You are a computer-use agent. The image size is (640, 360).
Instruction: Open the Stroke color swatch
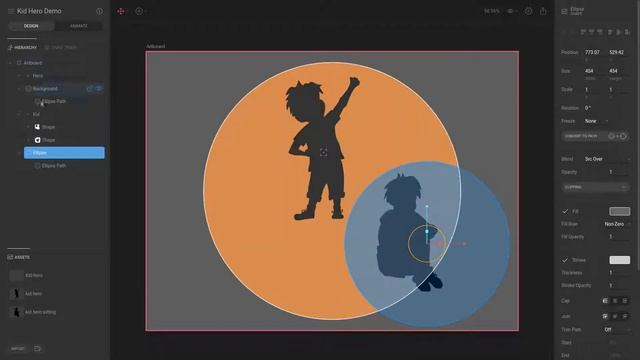click(x=619, y=260)
